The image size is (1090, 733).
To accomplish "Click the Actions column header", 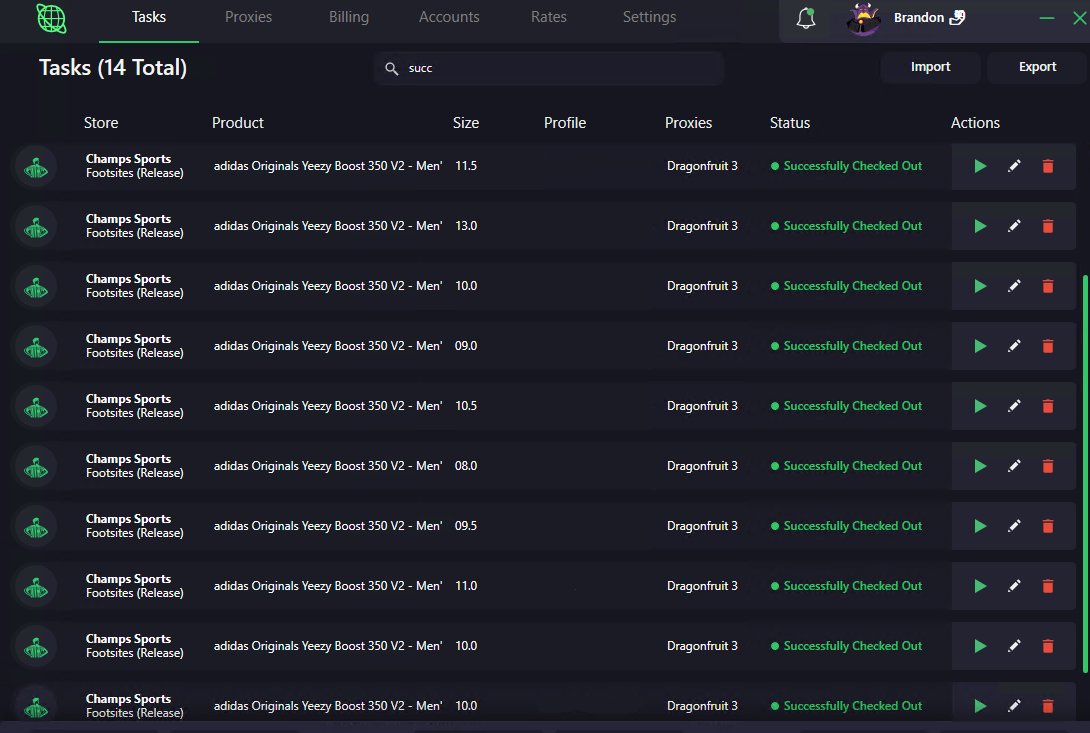I will pyautogui.click(x=975, y=123).
